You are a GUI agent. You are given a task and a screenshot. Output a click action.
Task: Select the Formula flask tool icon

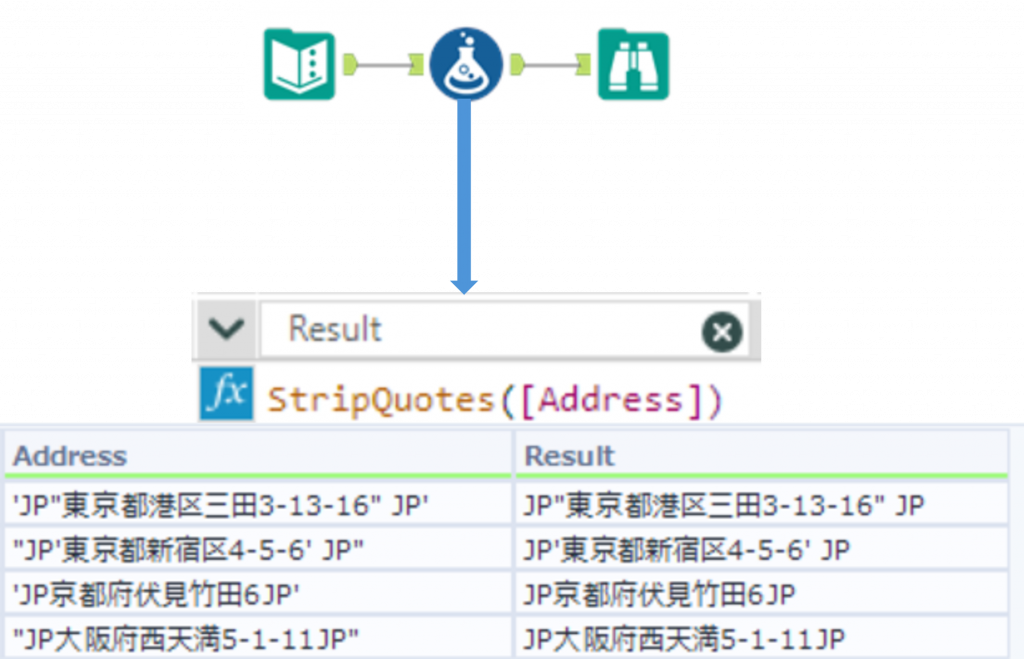465,65
